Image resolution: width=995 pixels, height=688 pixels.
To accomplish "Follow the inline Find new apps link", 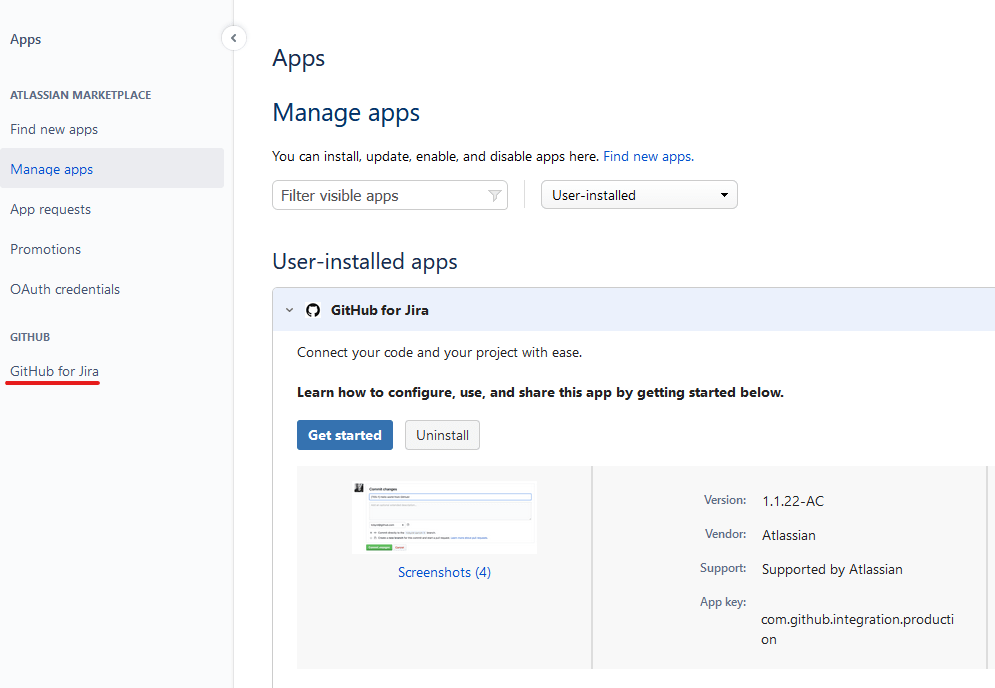I will [x=647, y=157].
